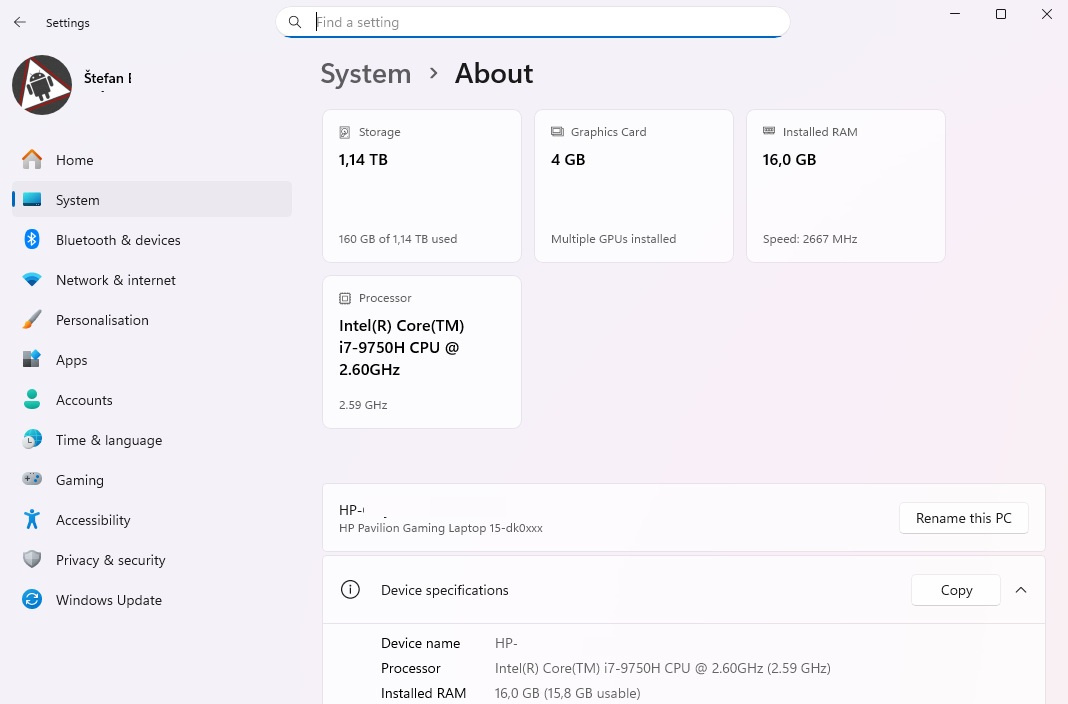Click the Installed RAM 16,0 GB card
This screenshot has width=1068, height=704.
[x=845, y=186]
